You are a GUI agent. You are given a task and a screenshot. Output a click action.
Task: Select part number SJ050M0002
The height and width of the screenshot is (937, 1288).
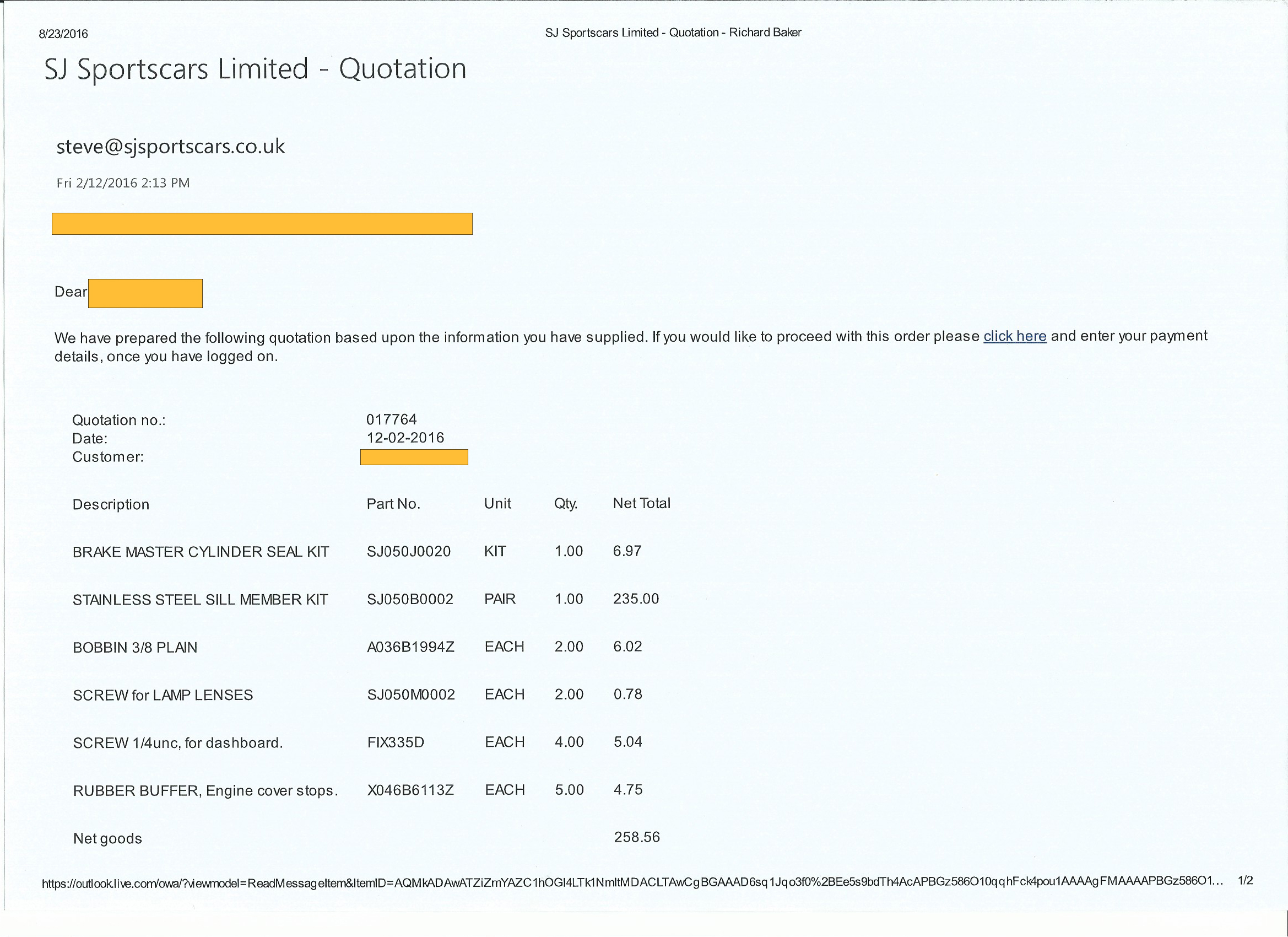pyautogui.click(x=411, y=694)
